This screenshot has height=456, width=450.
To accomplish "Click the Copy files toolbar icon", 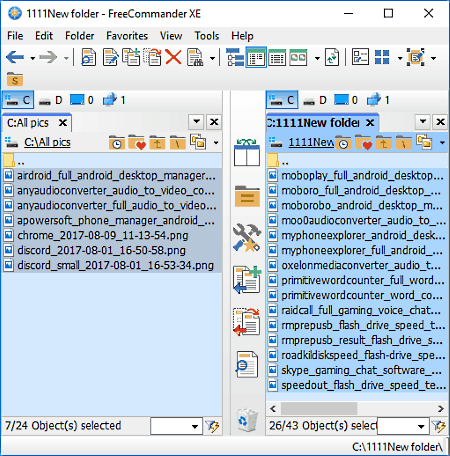I will pos(131,57).
